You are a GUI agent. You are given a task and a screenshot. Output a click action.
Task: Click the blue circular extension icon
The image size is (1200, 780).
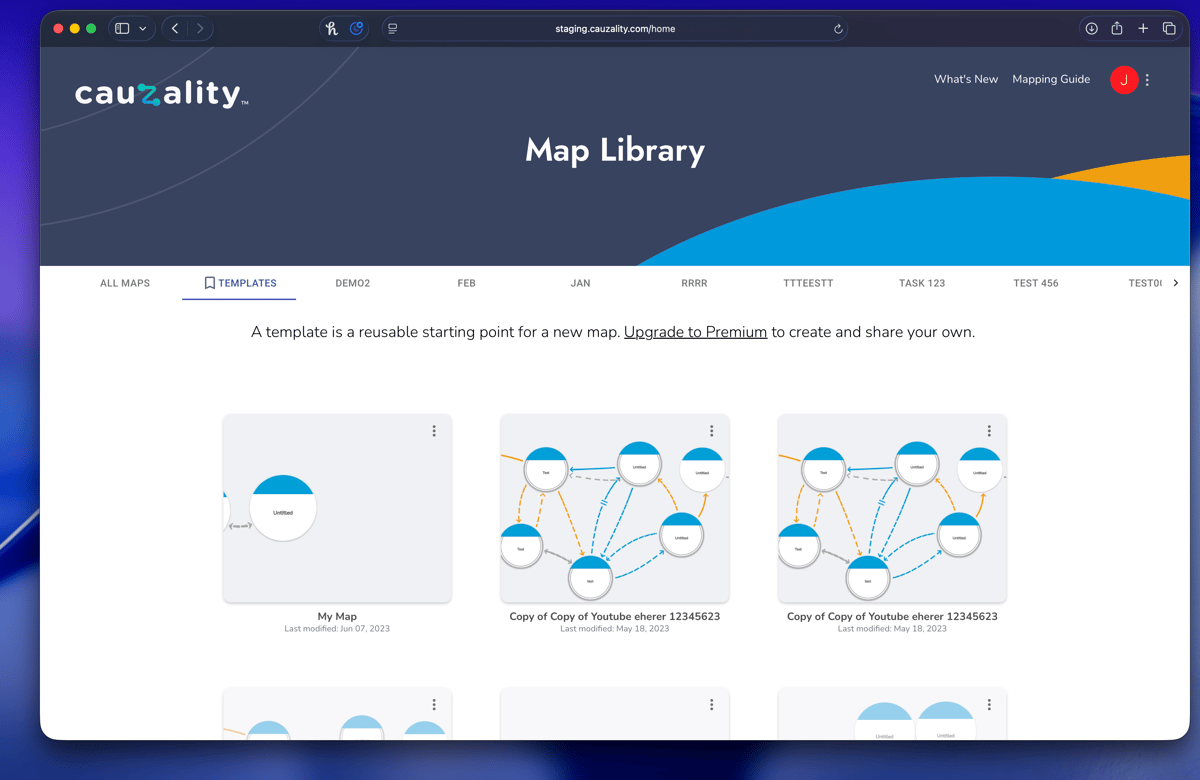pos(357,29)
